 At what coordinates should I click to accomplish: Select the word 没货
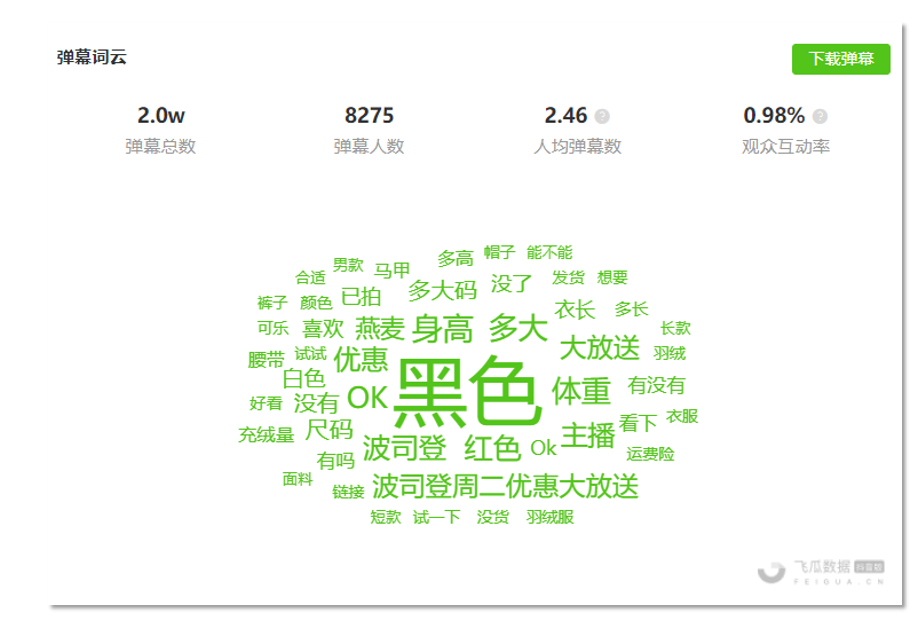(493, 517)
